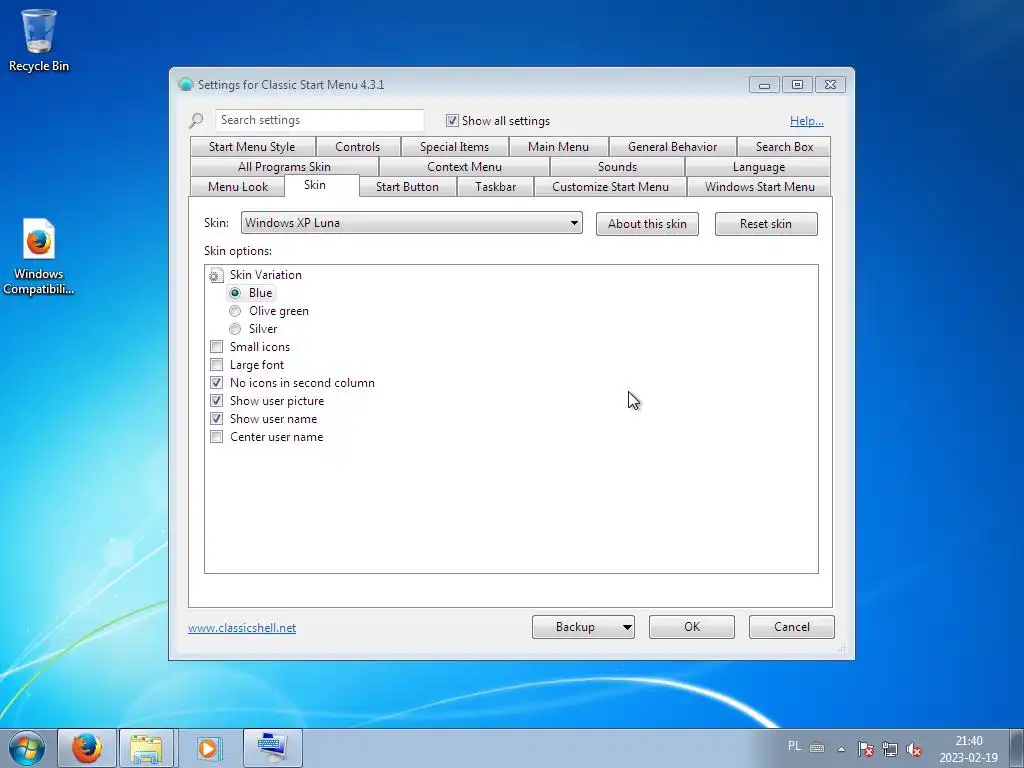
Task: Click the Cancel button
Action: (x=792, y=627)
